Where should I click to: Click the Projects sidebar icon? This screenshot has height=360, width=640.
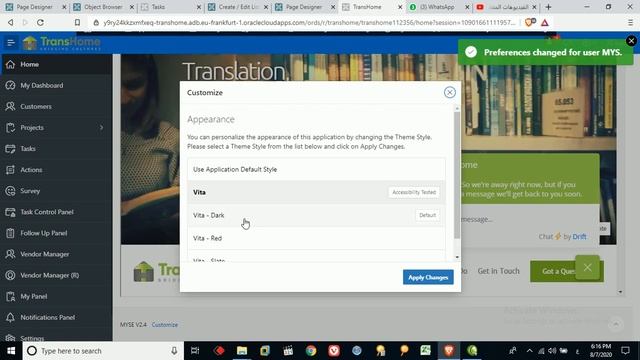(10, 128)
